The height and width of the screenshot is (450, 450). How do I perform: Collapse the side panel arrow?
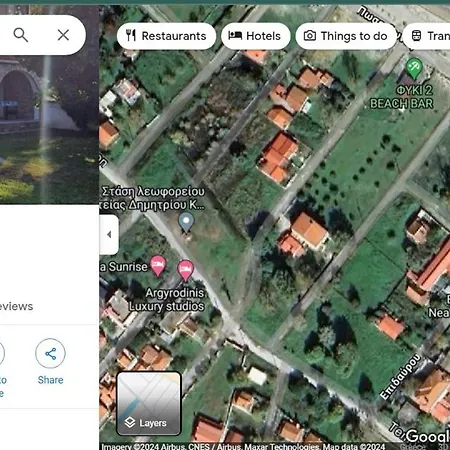pos(109,235)
